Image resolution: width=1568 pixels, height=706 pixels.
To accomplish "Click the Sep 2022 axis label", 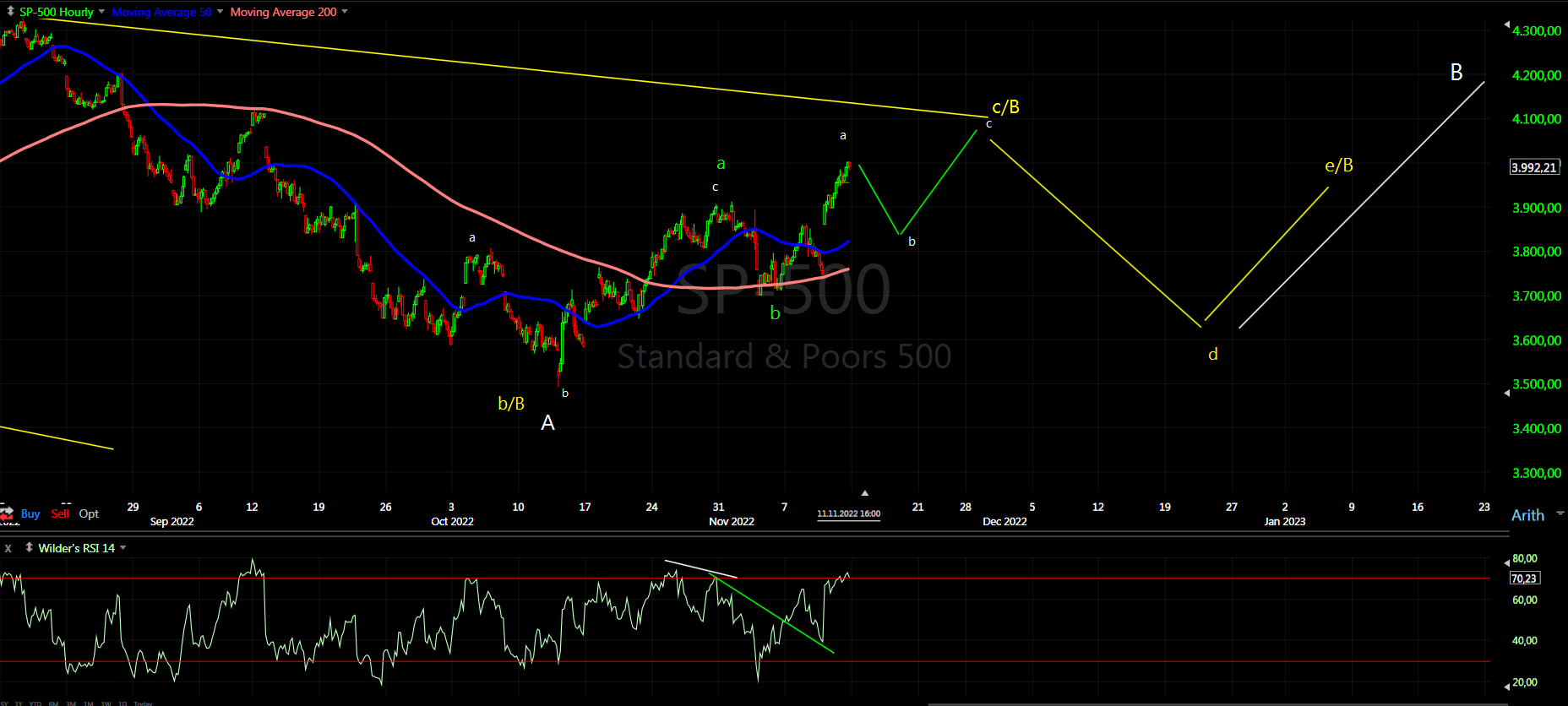I will click(171, 521).
